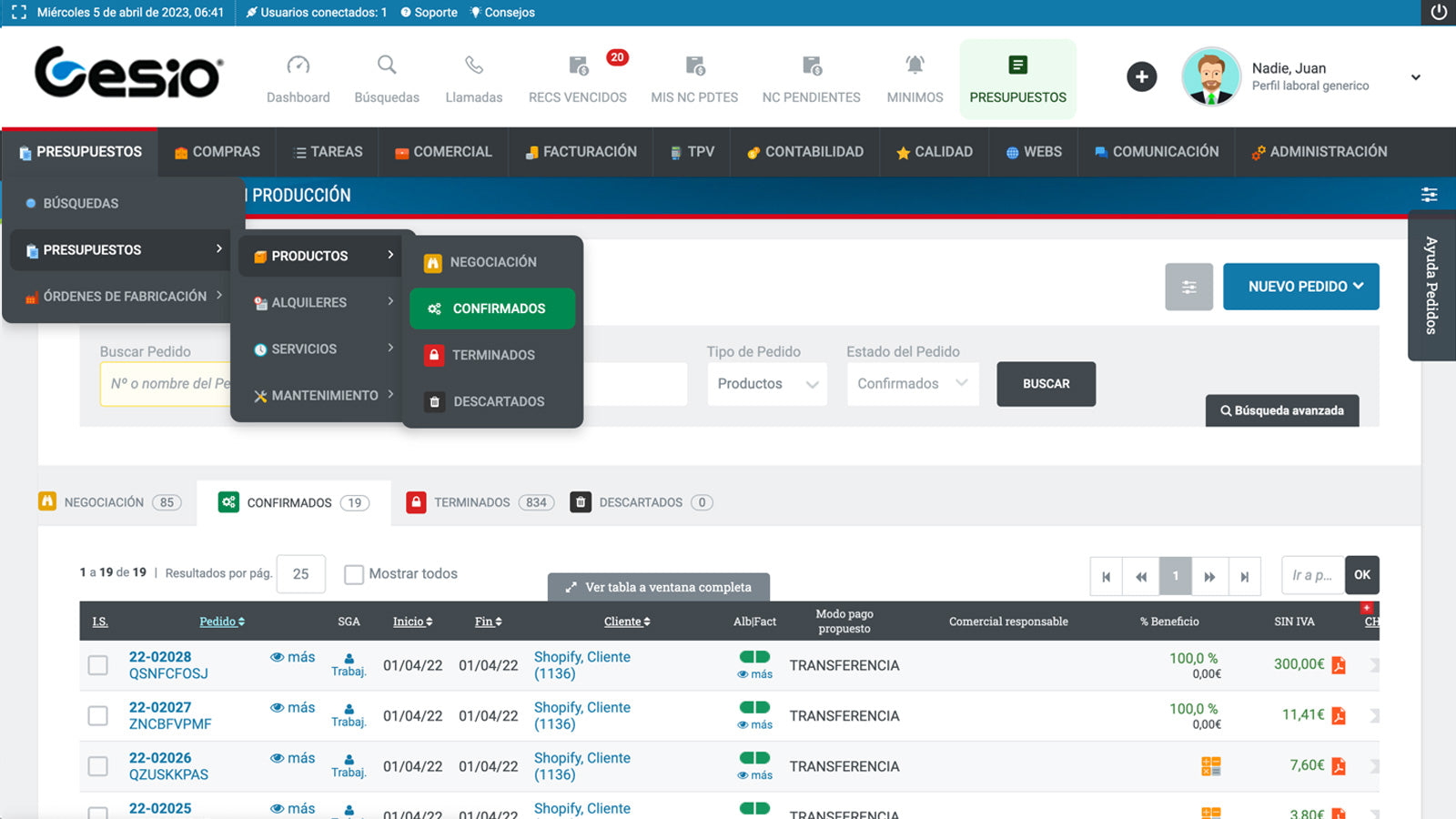Go to first page arrow
Screen dimensions: 1456x819
1107,576
